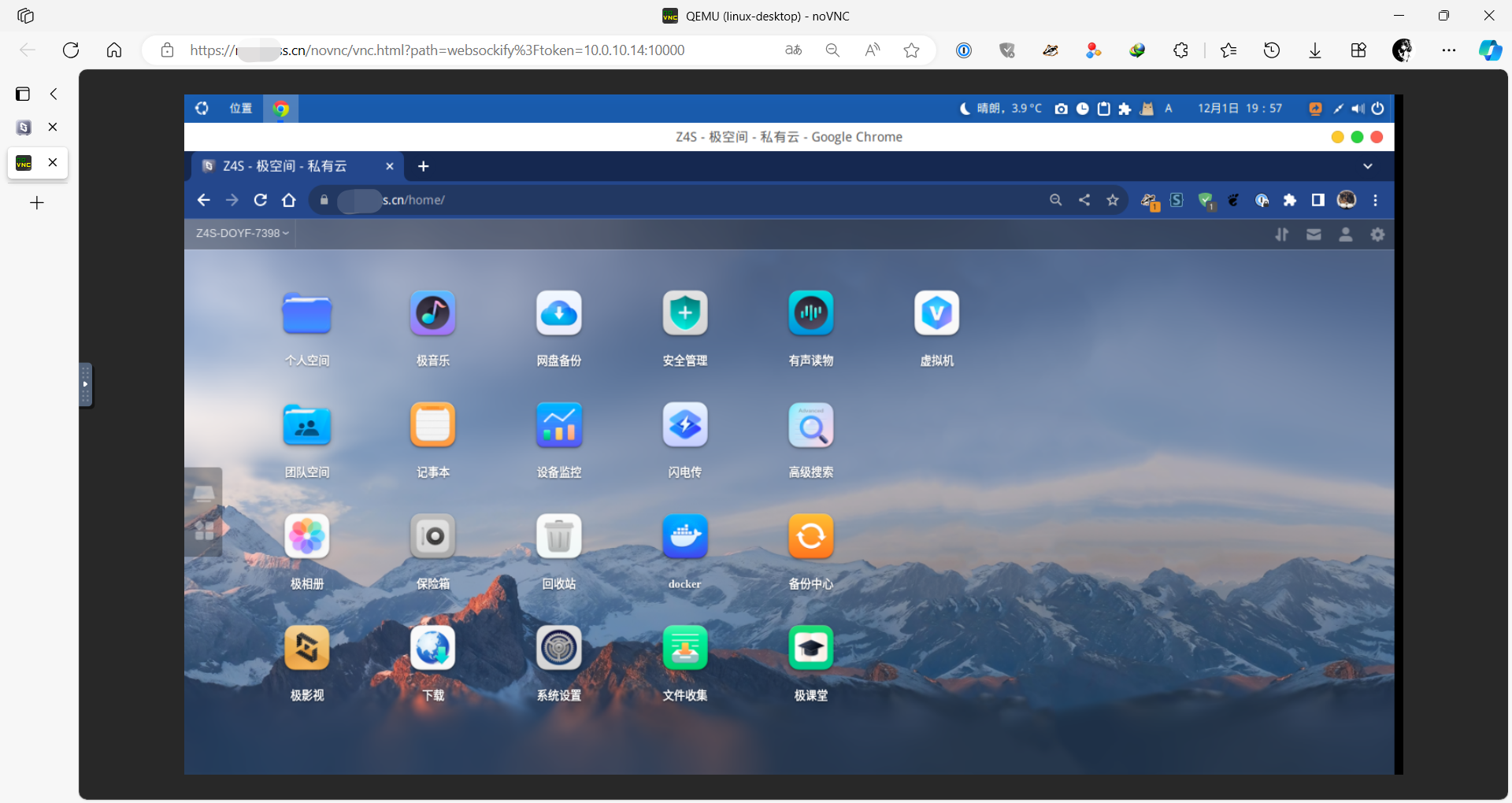The image size is (1512, 803).
Task: Open Edge downloads icon
Action: tap(1315, 50)
